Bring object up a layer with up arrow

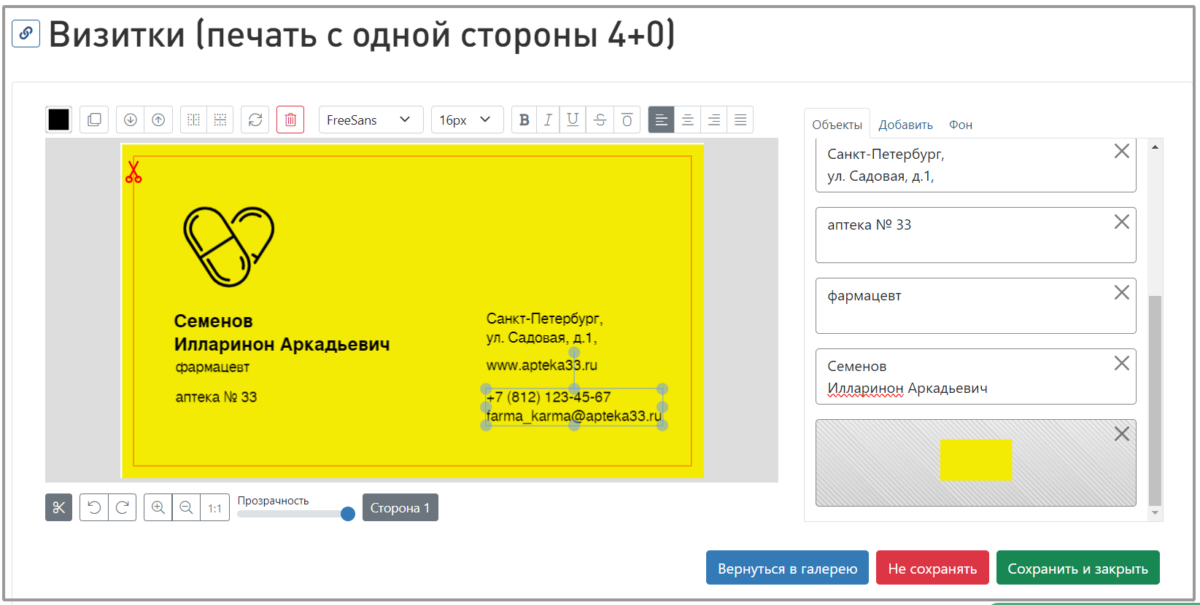[158, 120]
